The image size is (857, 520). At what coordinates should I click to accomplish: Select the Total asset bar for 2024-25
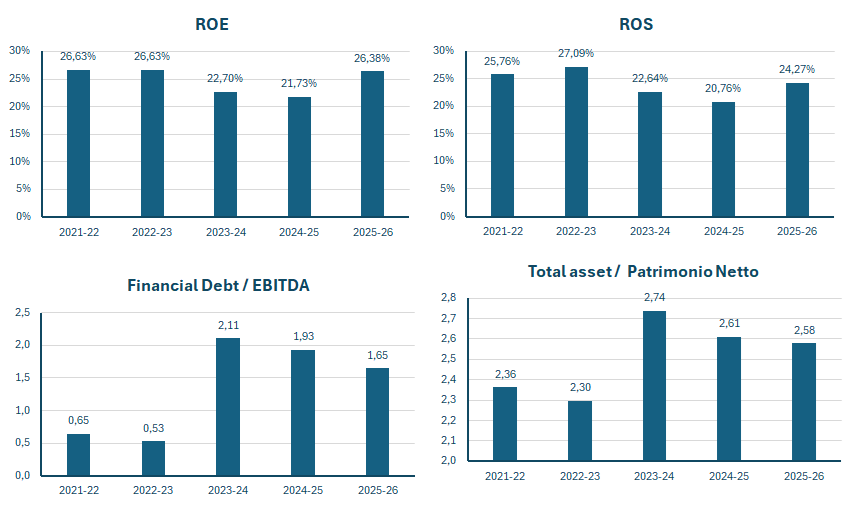[x=729, y=399]
